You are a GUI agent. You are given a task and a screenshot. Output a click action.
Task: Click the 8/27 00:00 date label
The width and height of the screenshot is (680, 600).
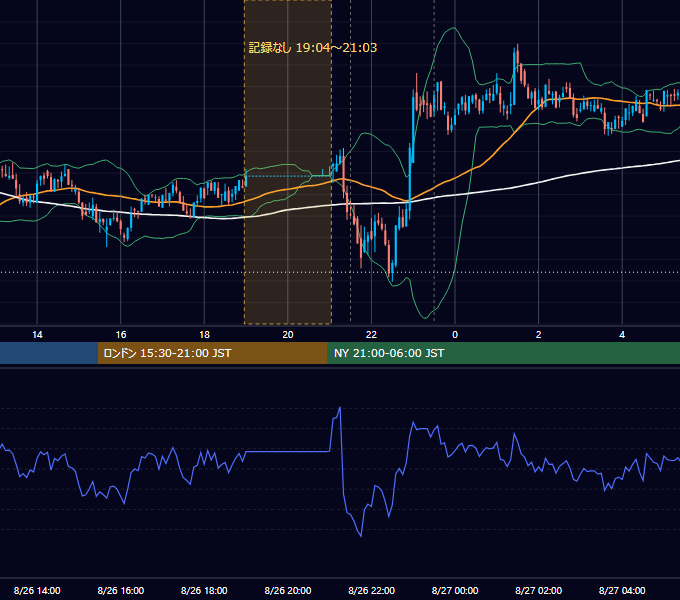pos(455,590)
